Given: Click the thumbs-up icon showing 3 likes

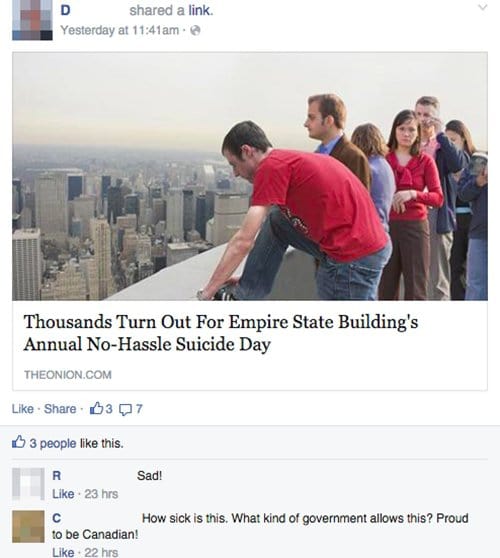Looking at the screenshot, I should pyautogui.click(x=101, y=409).
